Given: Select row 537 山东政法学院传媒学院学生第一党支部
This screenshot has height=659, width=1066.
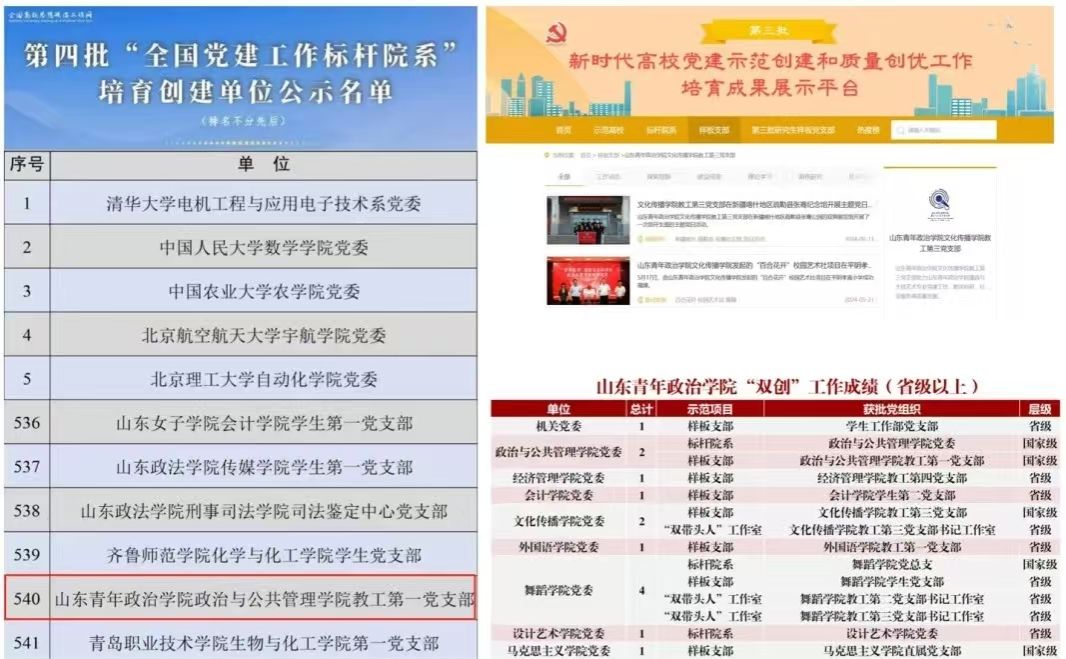Looking at the screenshot, I should (241, 467).
